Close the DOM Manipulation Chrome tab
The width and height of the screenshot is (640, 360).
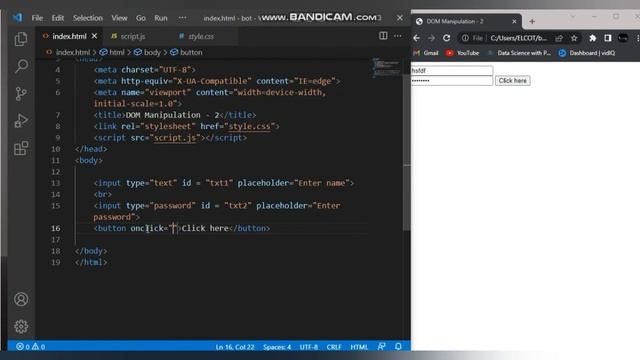pos(514,21)
